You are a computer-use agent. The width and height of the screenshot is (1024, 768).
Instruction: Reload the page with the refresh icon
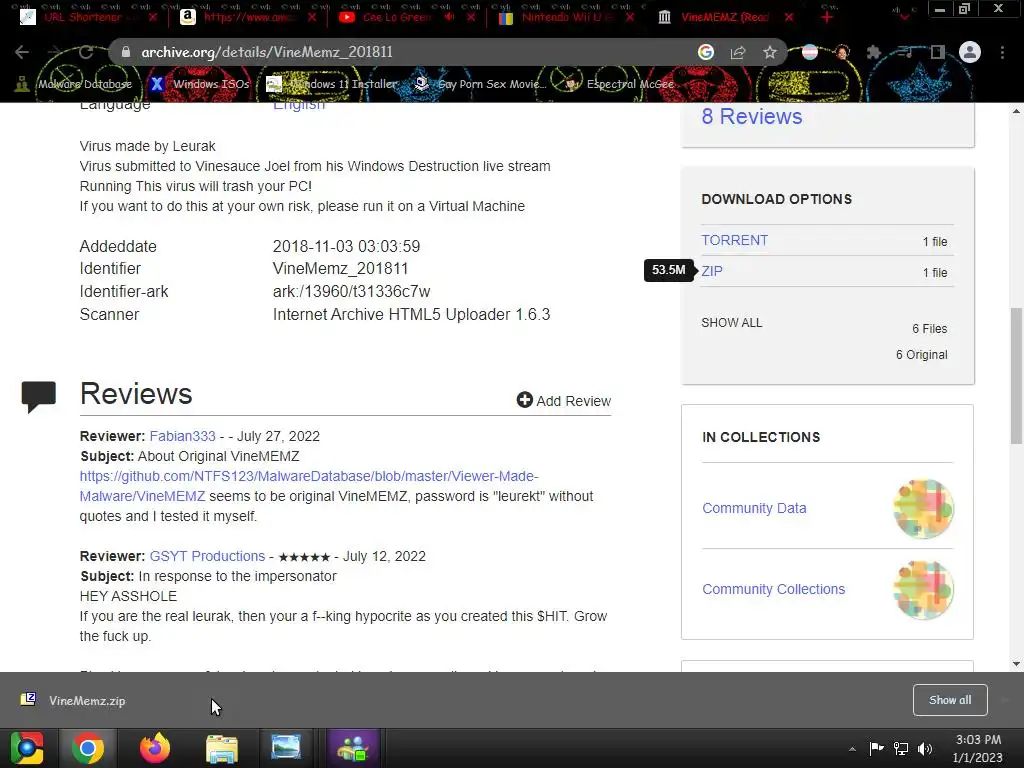(86, 52)
